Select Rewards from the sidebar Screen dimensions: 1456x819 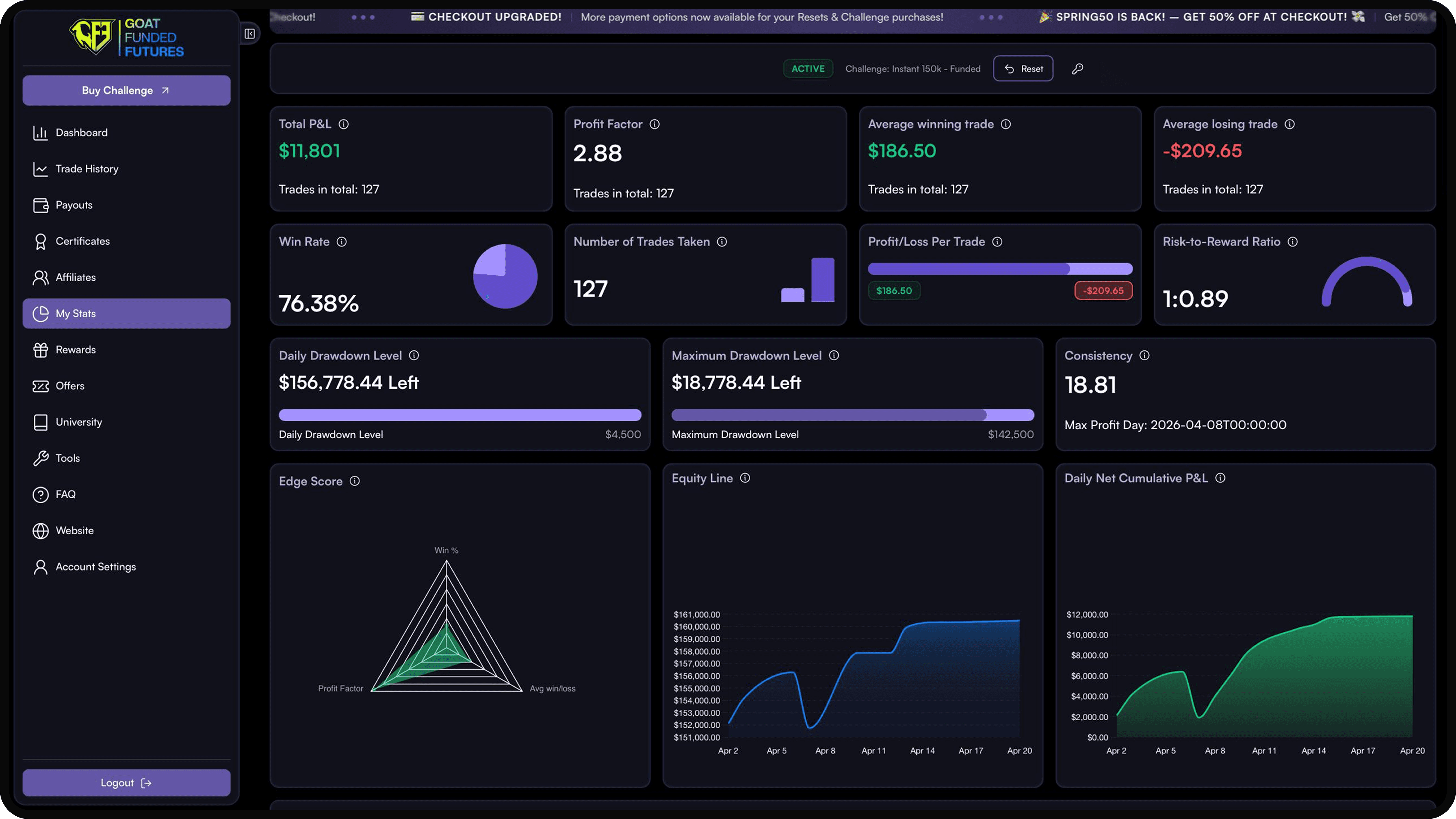[x=75, y=350]
